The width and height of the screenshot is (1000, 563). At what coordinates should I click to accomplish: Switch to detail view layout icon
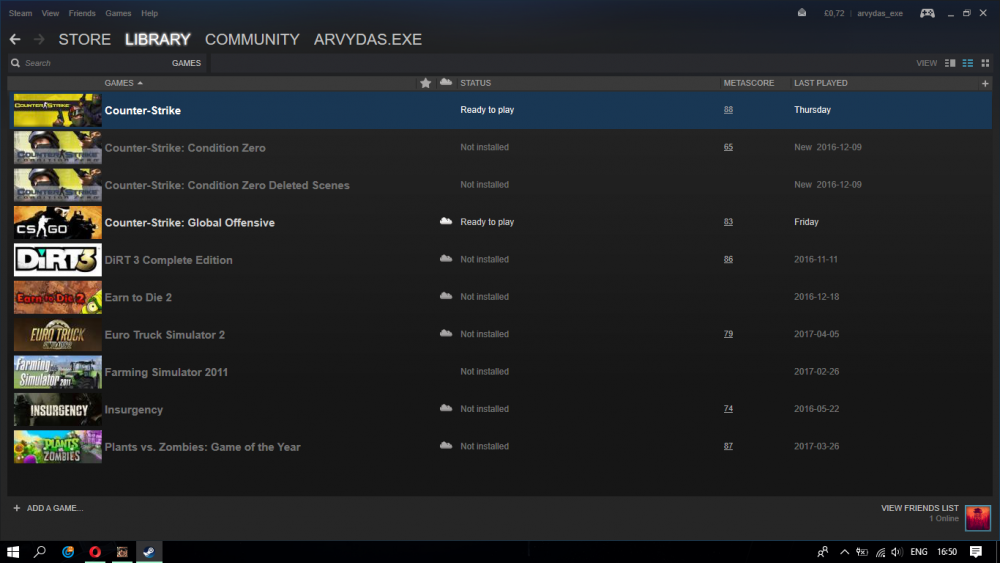(x=950, y=63)
